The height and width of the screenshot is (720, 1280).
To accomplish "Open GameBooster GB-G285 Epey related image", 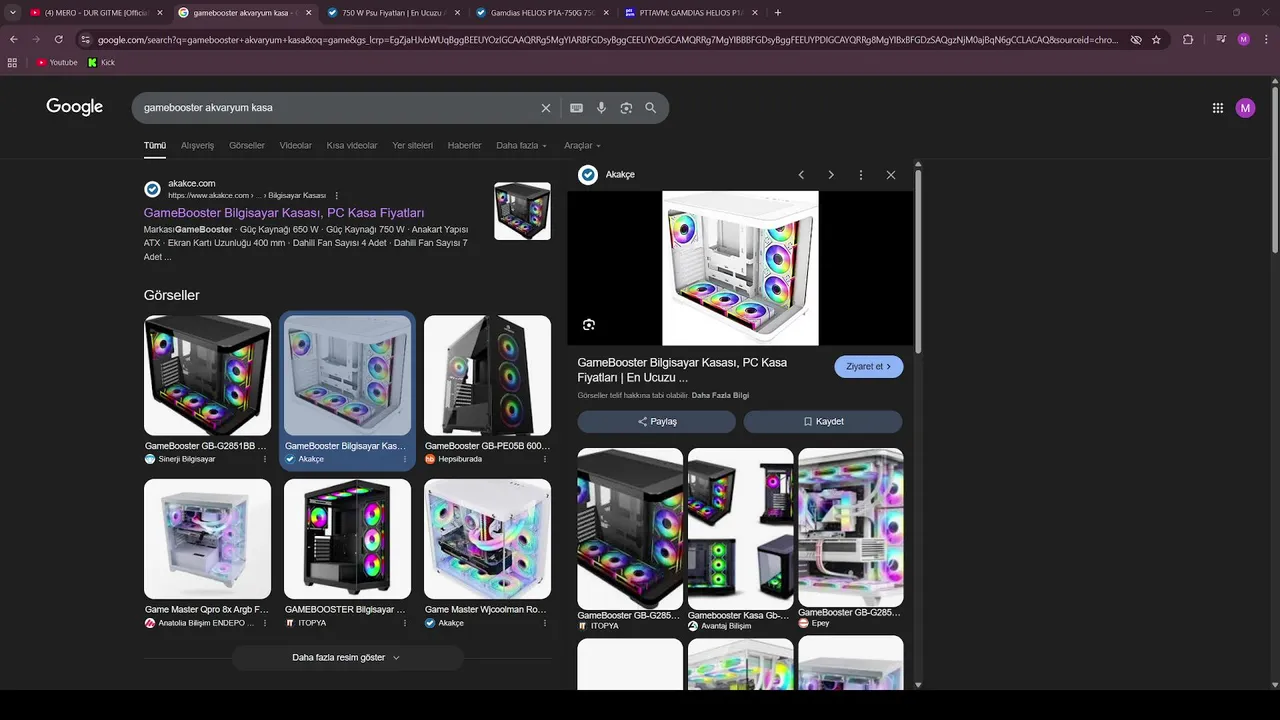I will 850,527.
